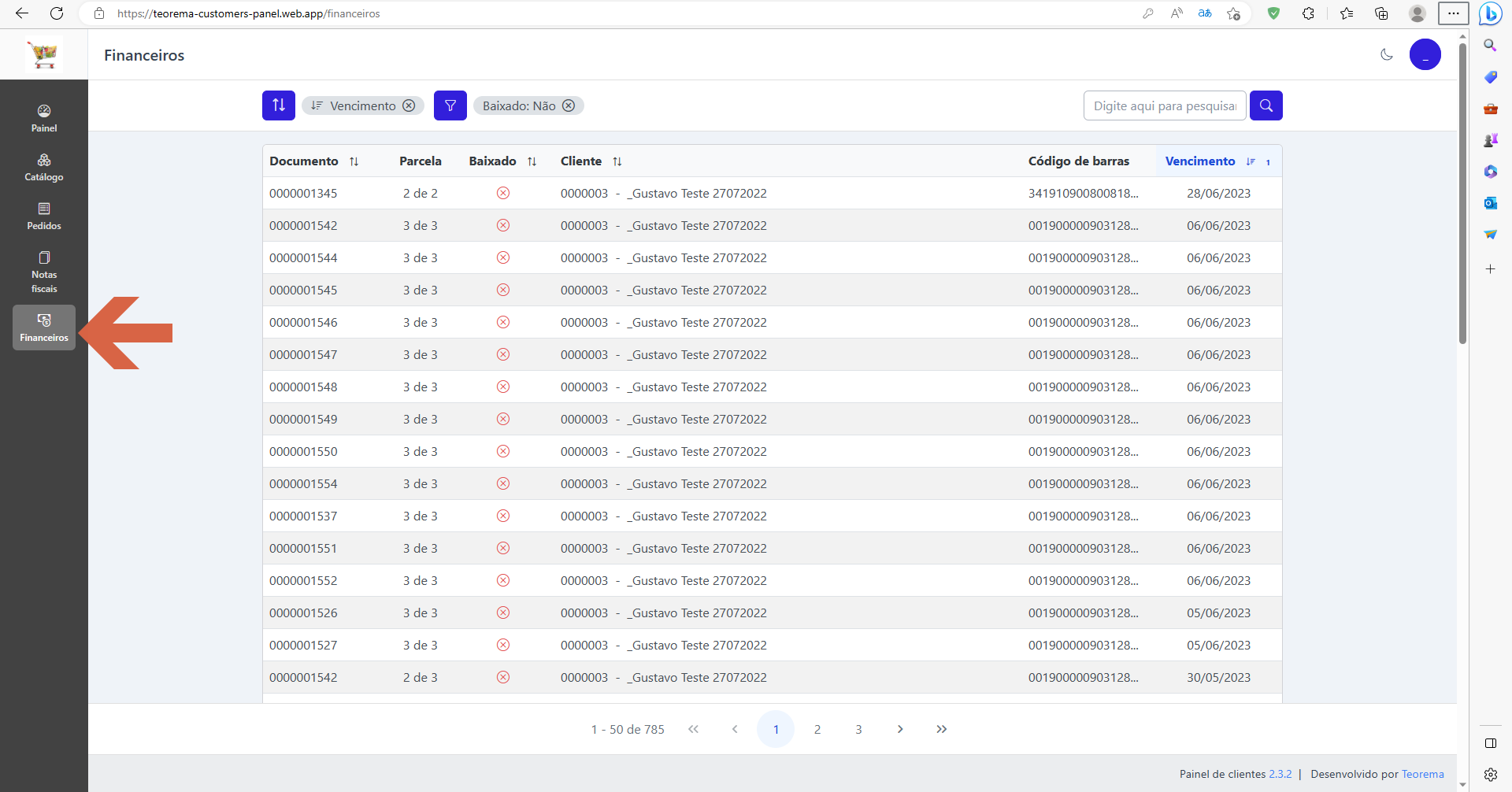Go to Pedidos in the sidebar
This screenshot has height=792, width=1512.
point(44,216)
